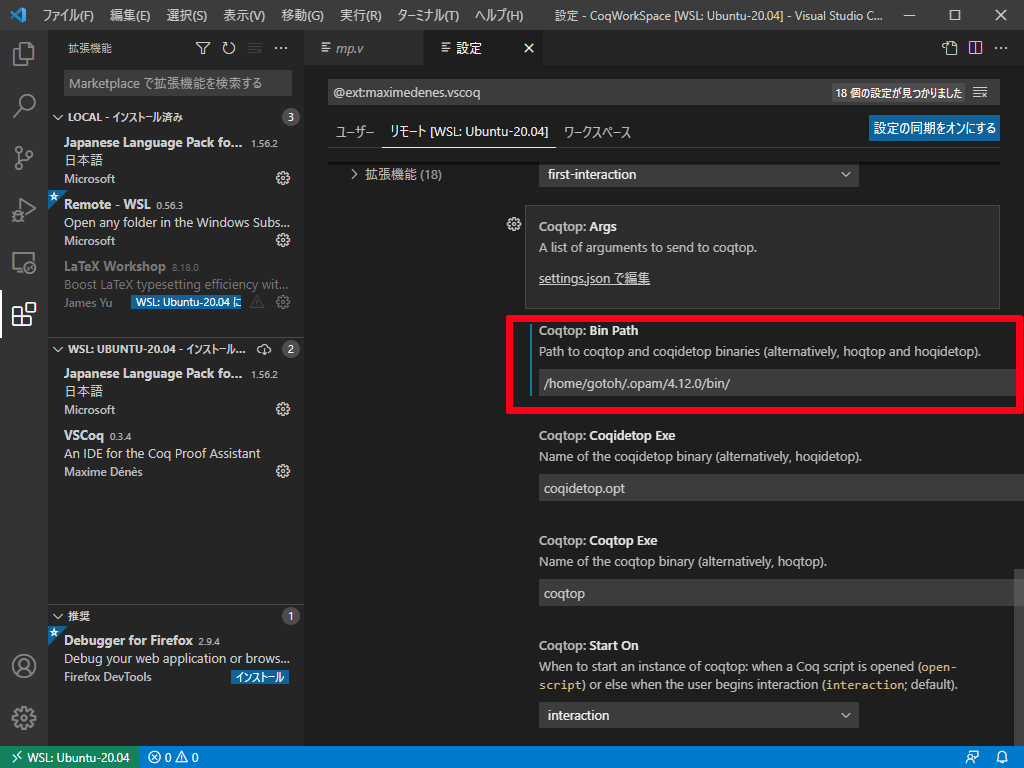
Task: Switch to the ユーザー settings tab
Action: coord(355,132)
